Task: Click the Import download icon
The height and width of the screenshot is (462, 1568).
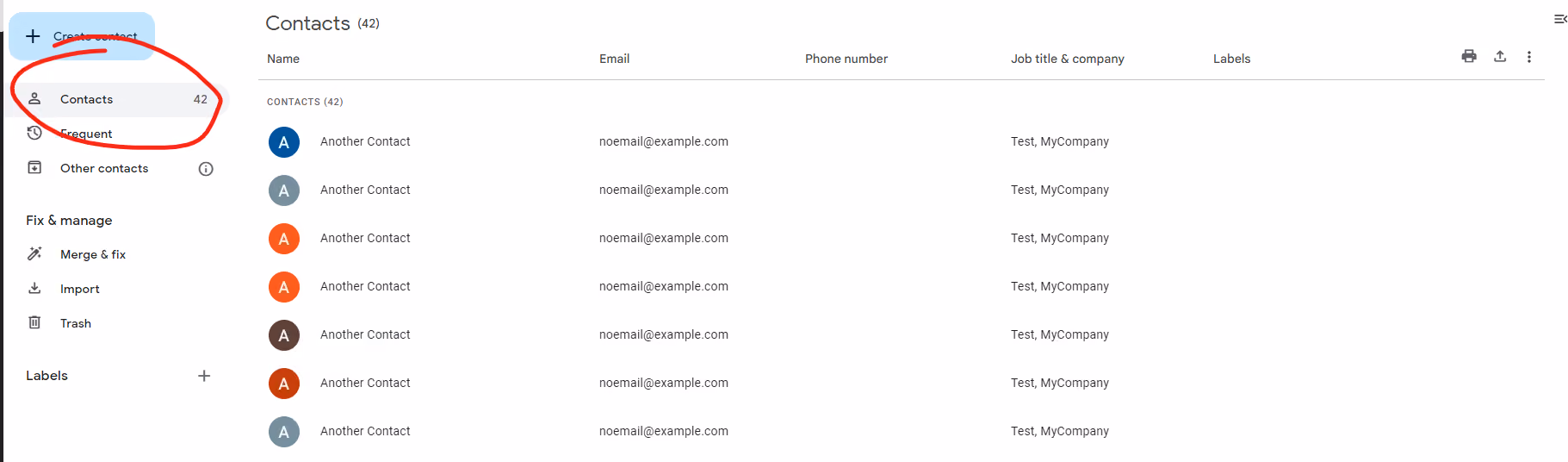Action: pyautogui.click(x=34, y=288)
